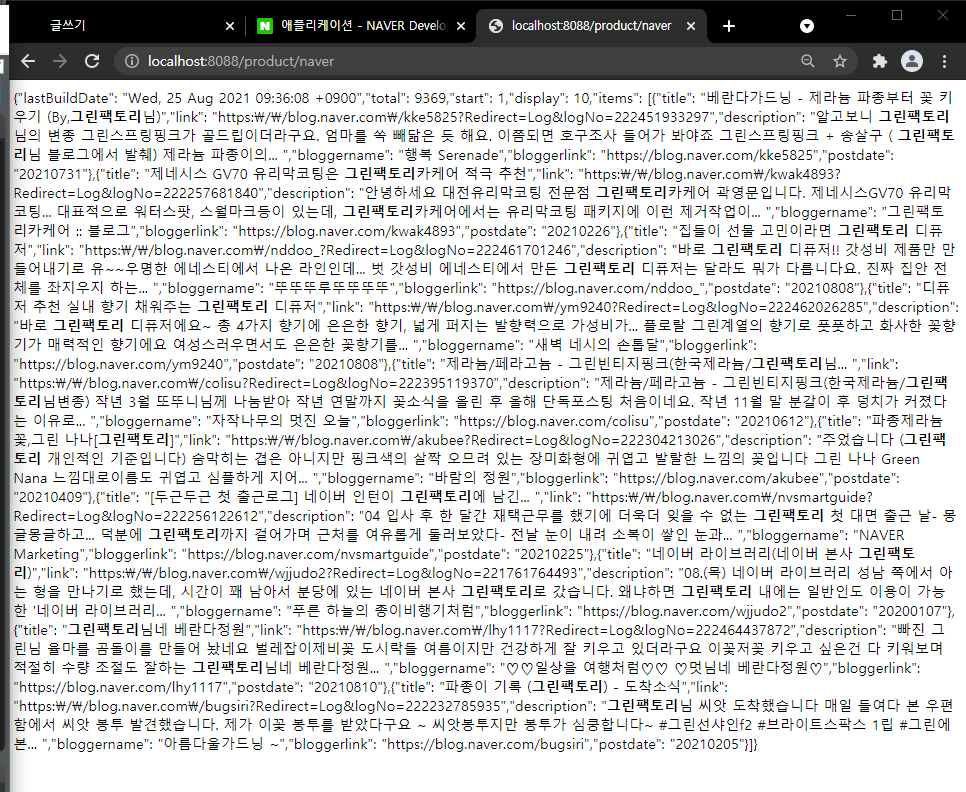966x792 pixels.
Task: Open the zoom indicator in address bar
Action: tap(807, 61)
